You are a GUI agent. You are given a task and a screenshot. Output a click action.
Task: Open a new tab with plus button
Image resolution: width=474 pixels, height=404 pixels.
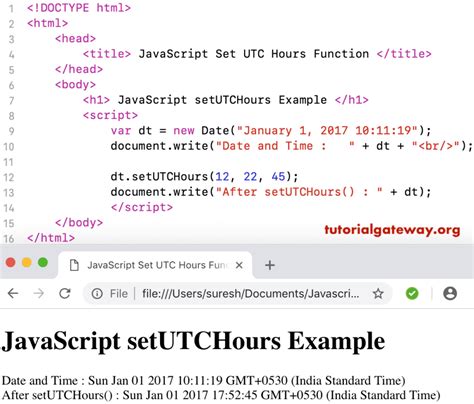coord(270,265)
